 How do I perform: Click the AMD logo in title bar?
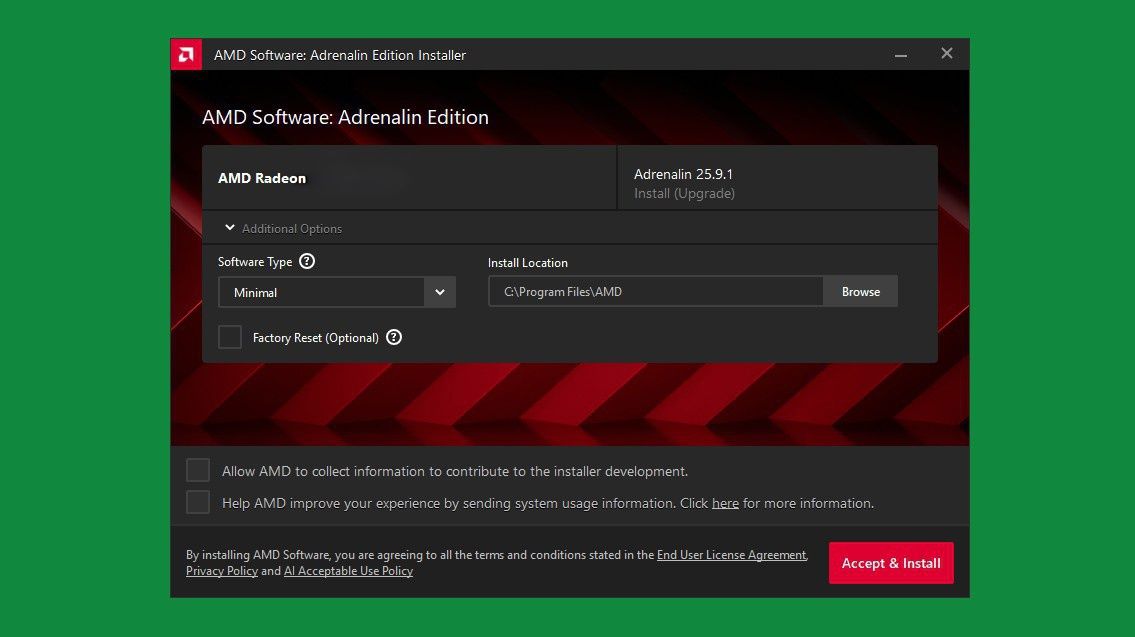pos(186,55)
